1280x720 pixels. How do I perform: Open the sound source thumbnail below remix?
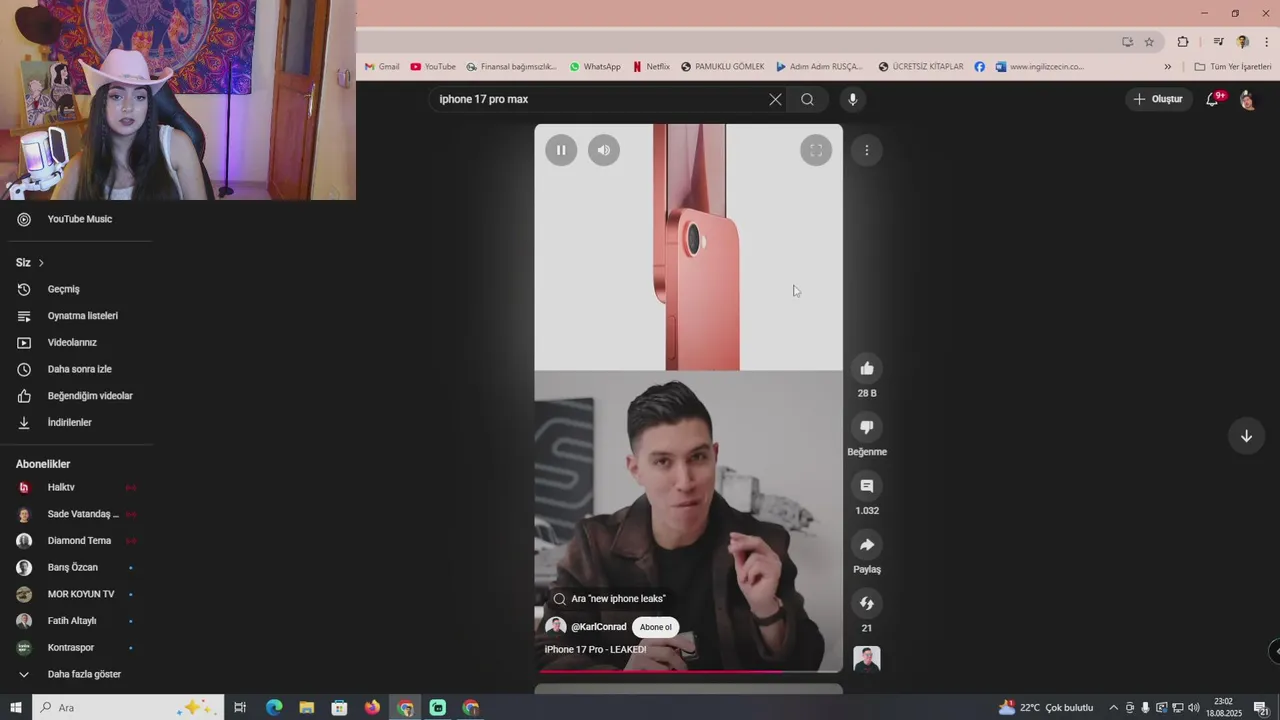(x=867, y=660)
